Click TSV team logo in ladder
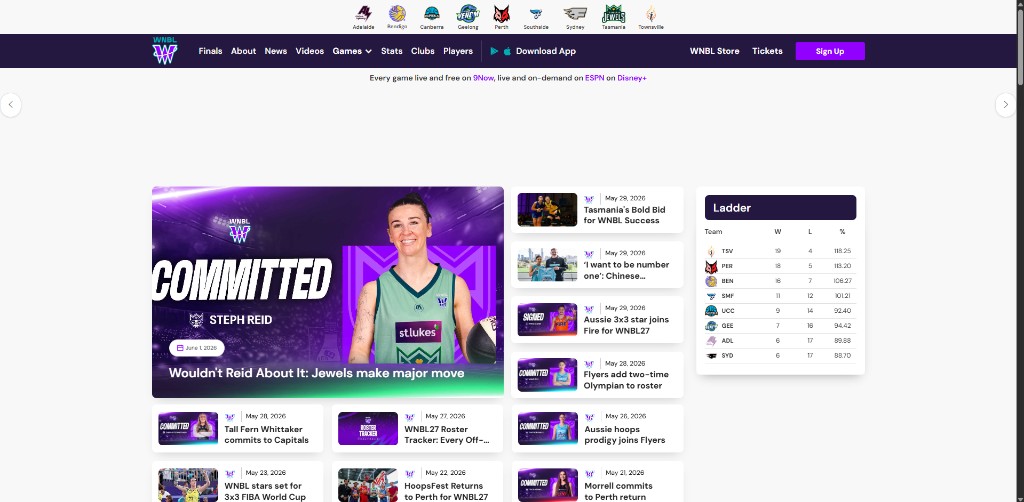 [x=711, y=251]
